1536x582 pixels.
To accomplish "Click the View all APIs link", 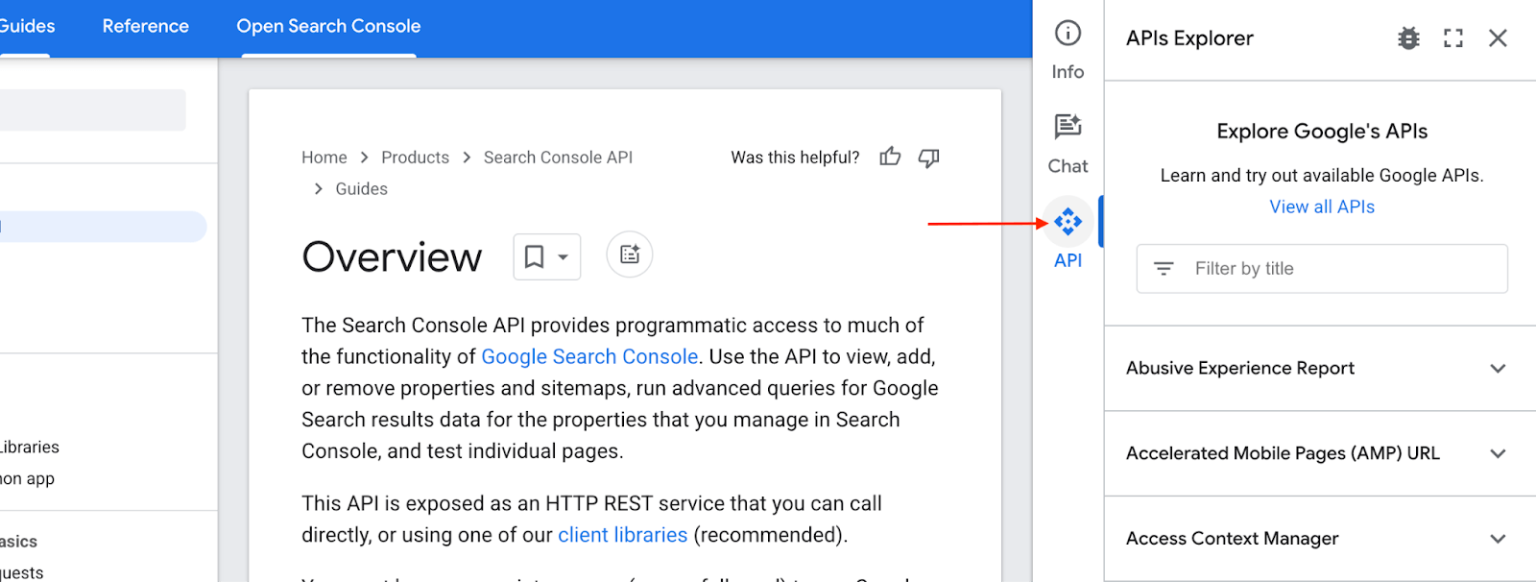I will coord(1322,206).
